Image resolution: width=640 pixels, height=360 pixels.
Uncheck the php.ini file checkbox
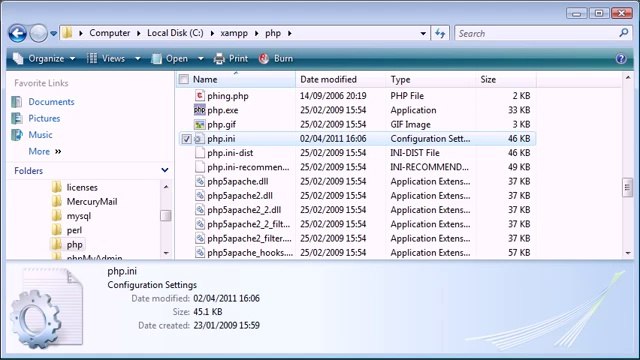click(x=186, y=139)
